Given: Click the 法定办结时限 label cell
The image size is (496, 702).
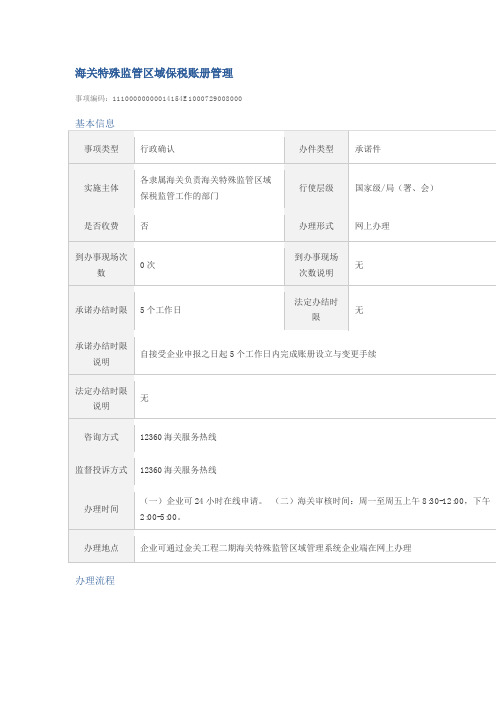Looking at the screenshot, I should pos(316,309).
